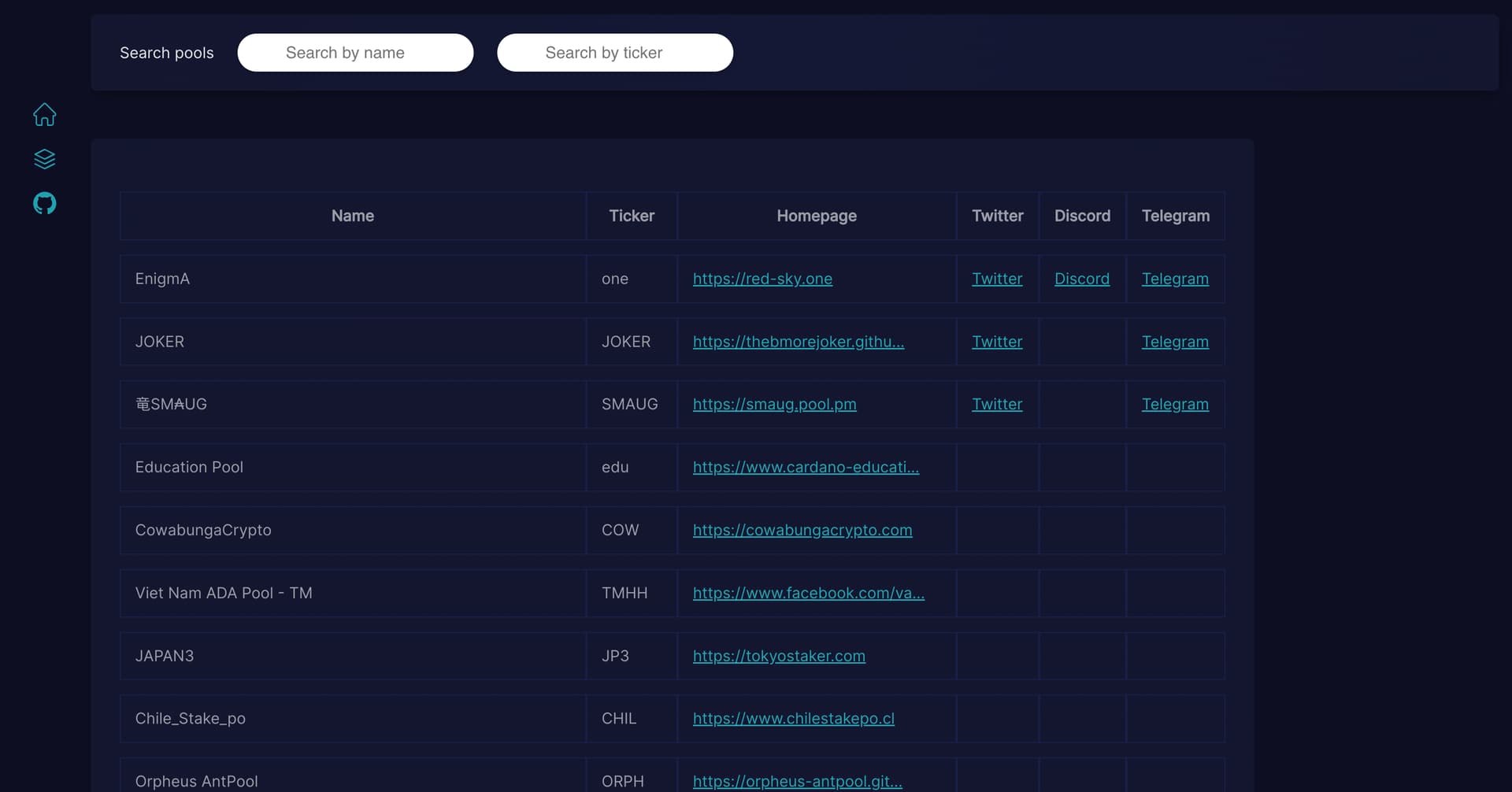The height and width of the screenshot is (792, 1512).
Task: Visit tokyostaker.com for JAPAN3
Action: pyautogui.click(x=778, y=656)
